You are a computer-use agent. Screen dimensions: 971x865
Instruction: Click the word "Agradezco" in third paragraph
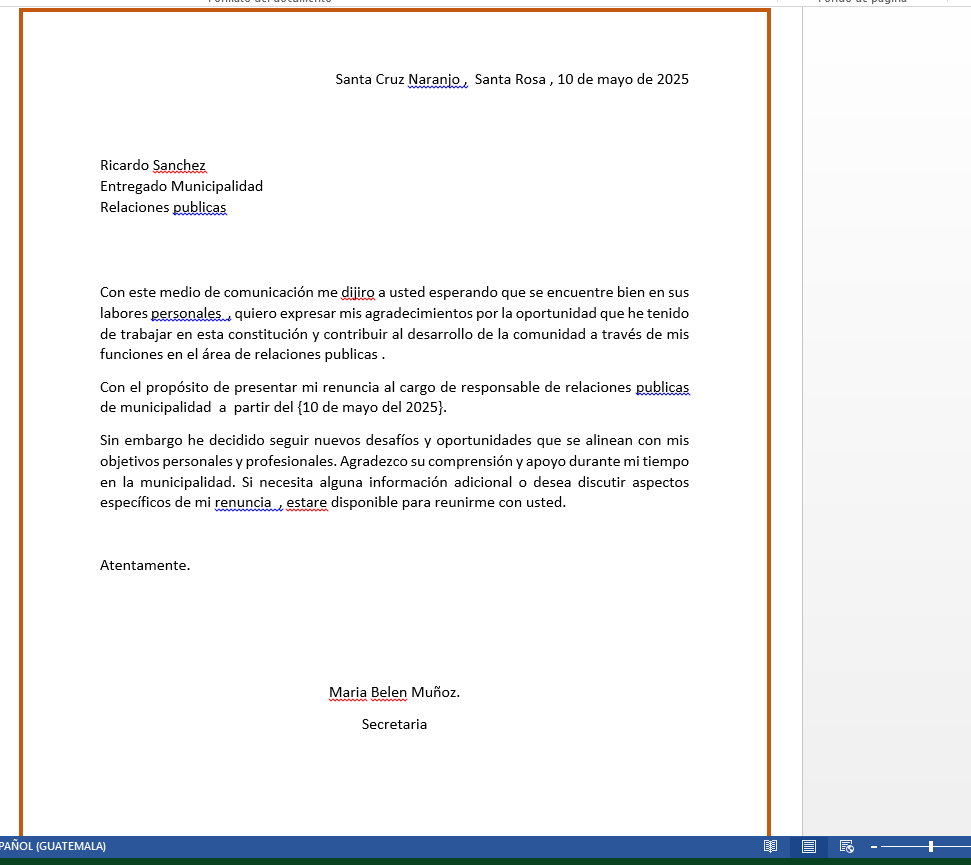tap(373, 461)
